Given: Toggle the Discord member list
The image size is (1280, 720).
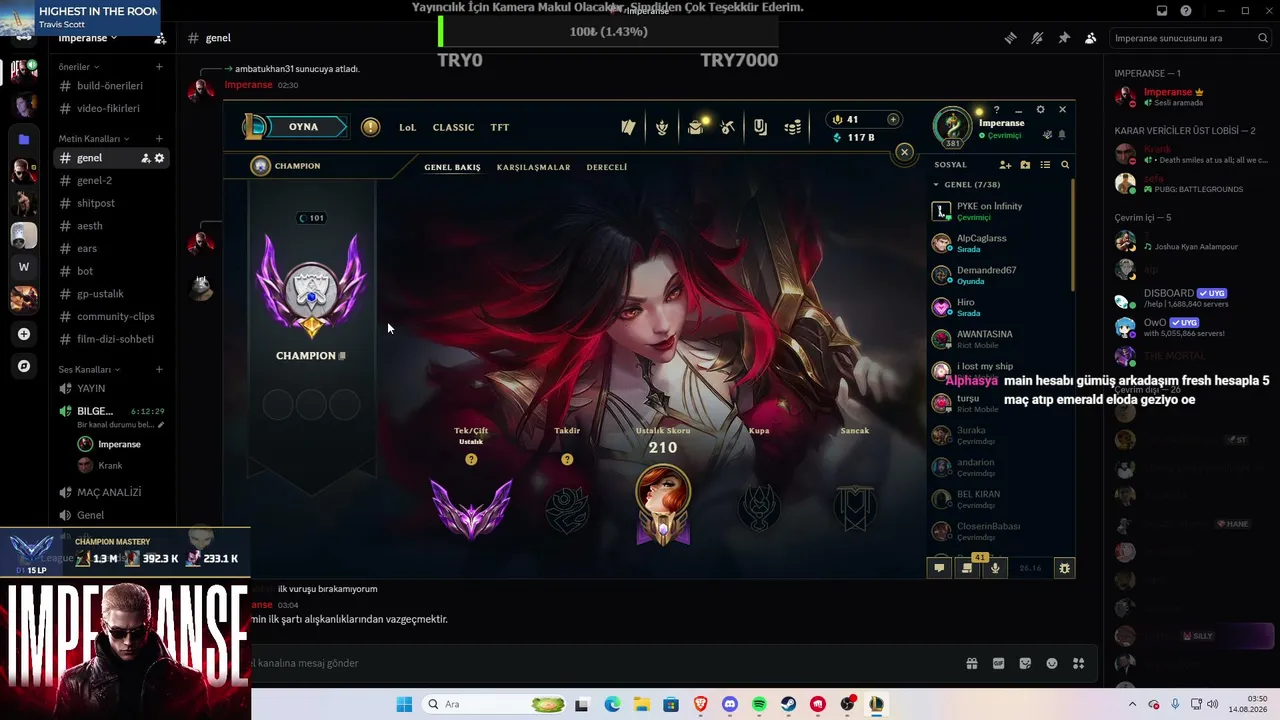Looking at the screenshot, I should 1090,38.
